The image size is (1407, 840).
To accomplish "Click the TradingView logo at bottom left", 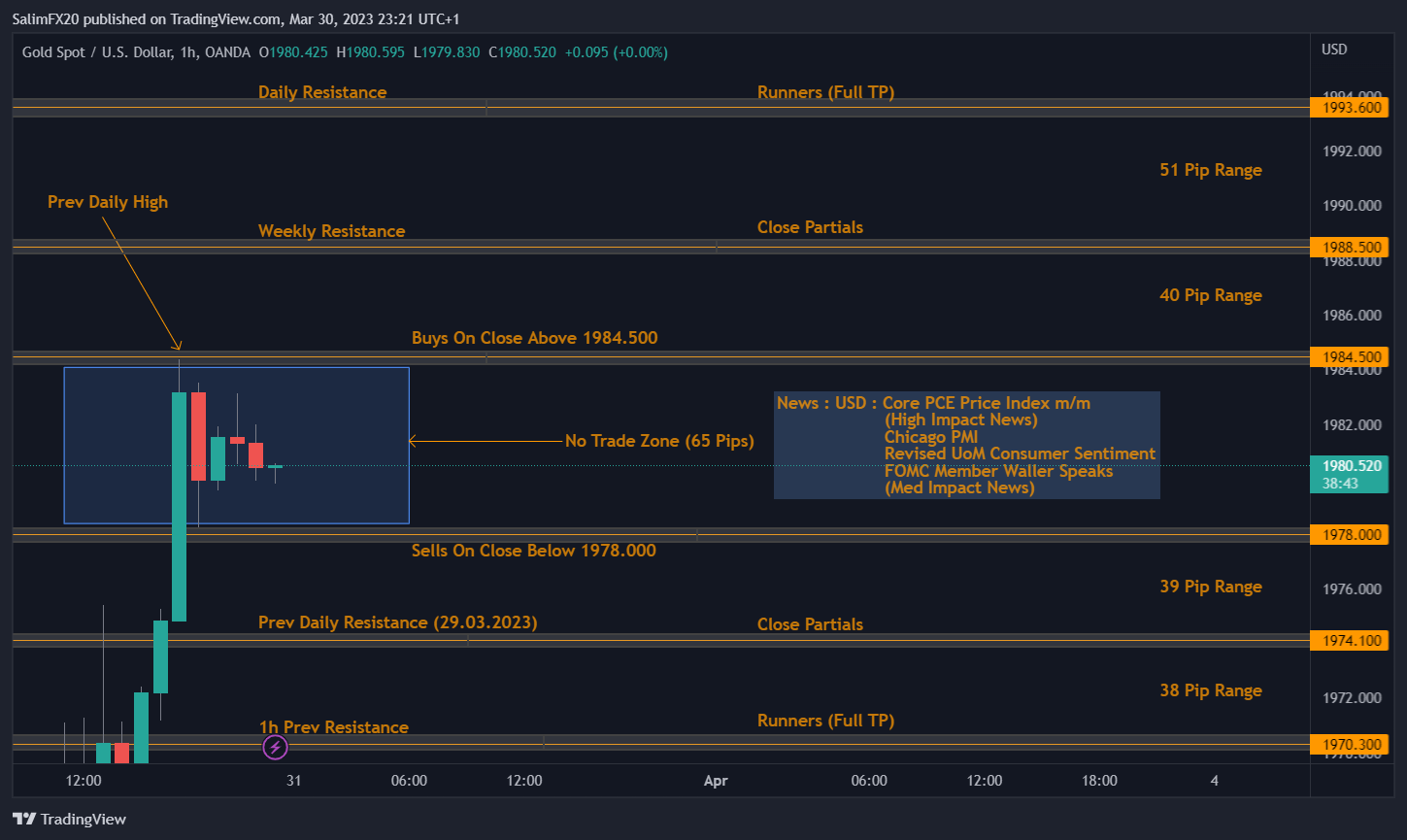I will (x=70, y=819).
